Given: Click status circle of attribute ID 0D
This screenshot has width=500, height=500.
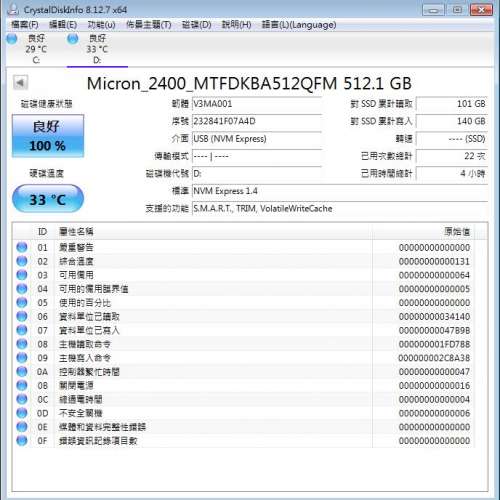Looking at the screenshot, I should coord(22,413).
